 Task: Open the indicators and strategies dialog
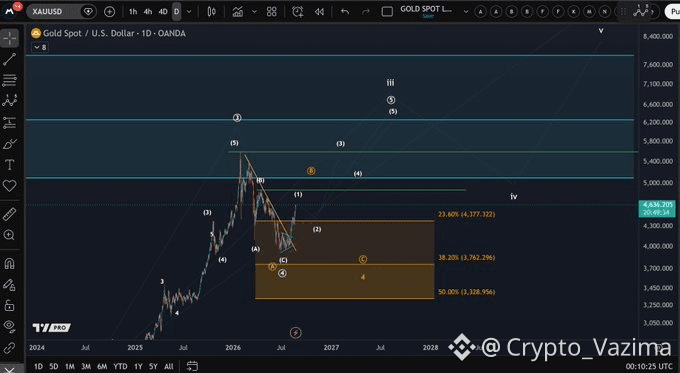(238, 12)
